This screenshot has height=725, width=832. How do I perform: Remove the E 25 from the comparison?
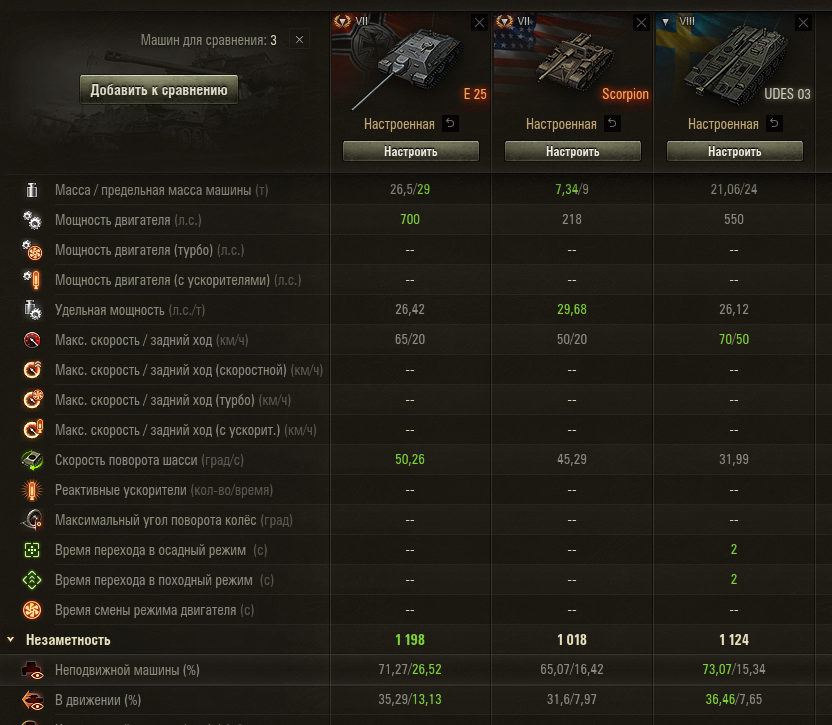pos(479,22)
